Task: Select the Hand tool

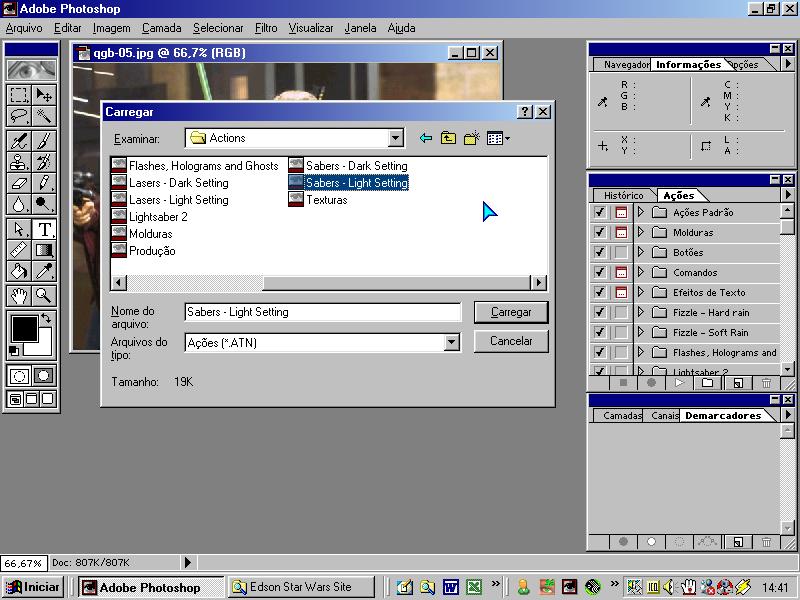Action: click(x=19, y=295)
